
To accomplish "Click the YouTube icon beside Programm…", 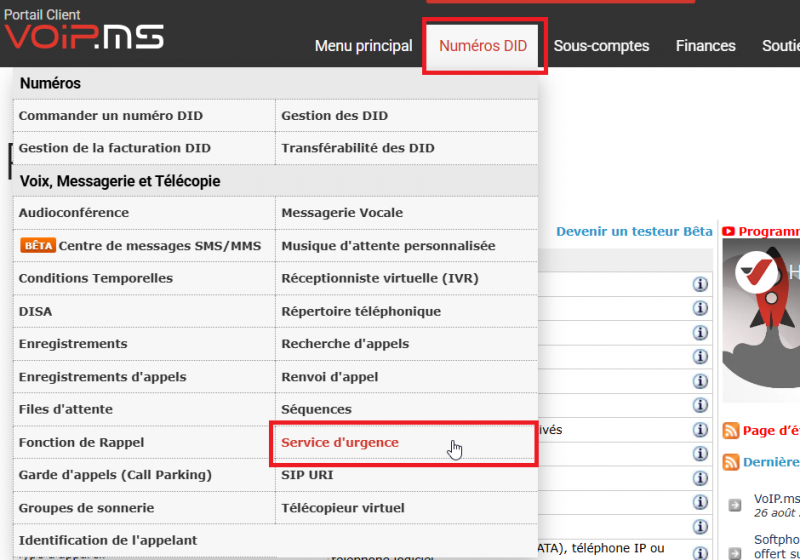I will pyautogui.click(x=728, y=231).
